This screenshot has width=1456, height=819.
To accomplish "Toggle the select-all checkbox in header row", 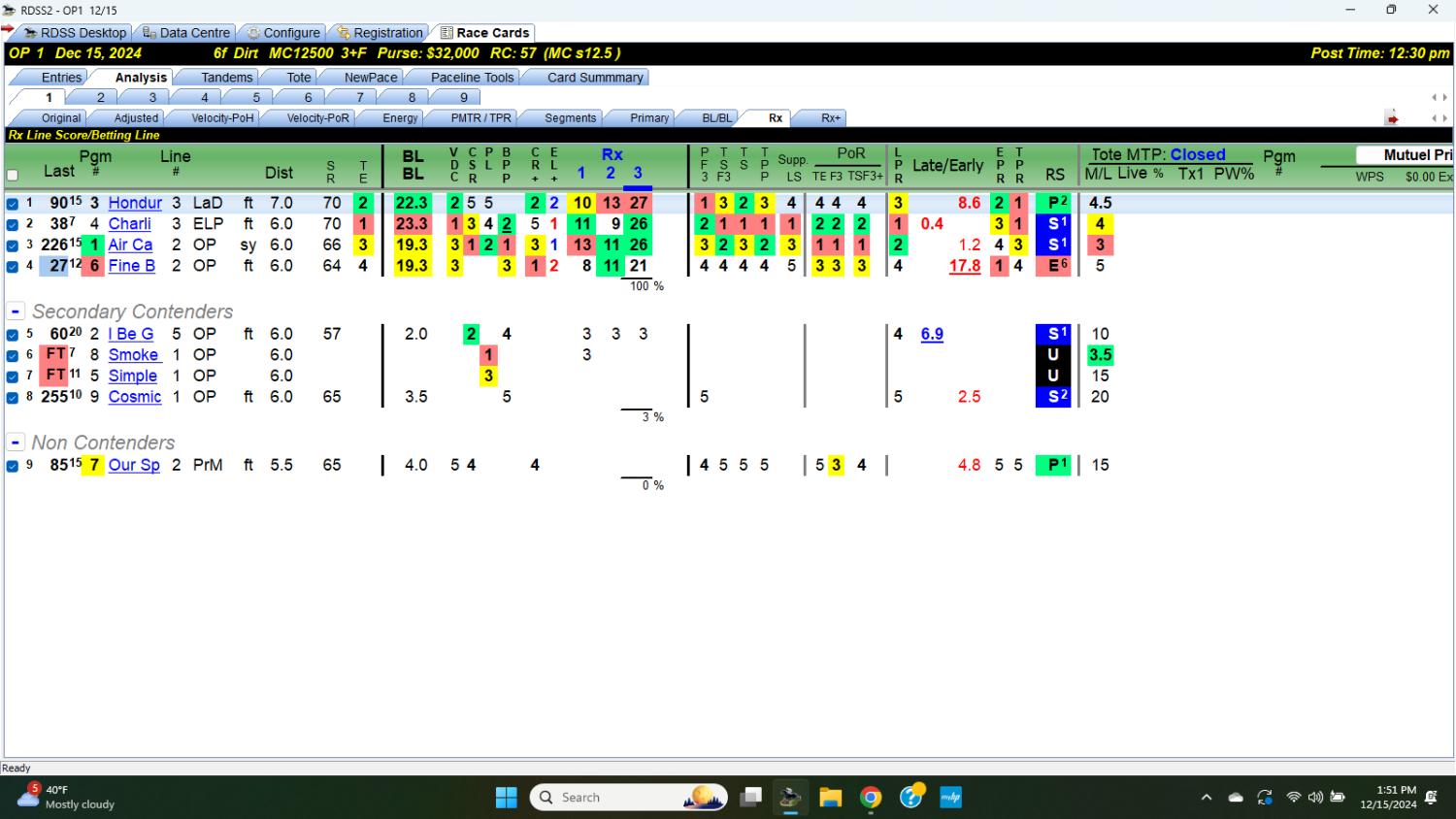I will 13,176.
